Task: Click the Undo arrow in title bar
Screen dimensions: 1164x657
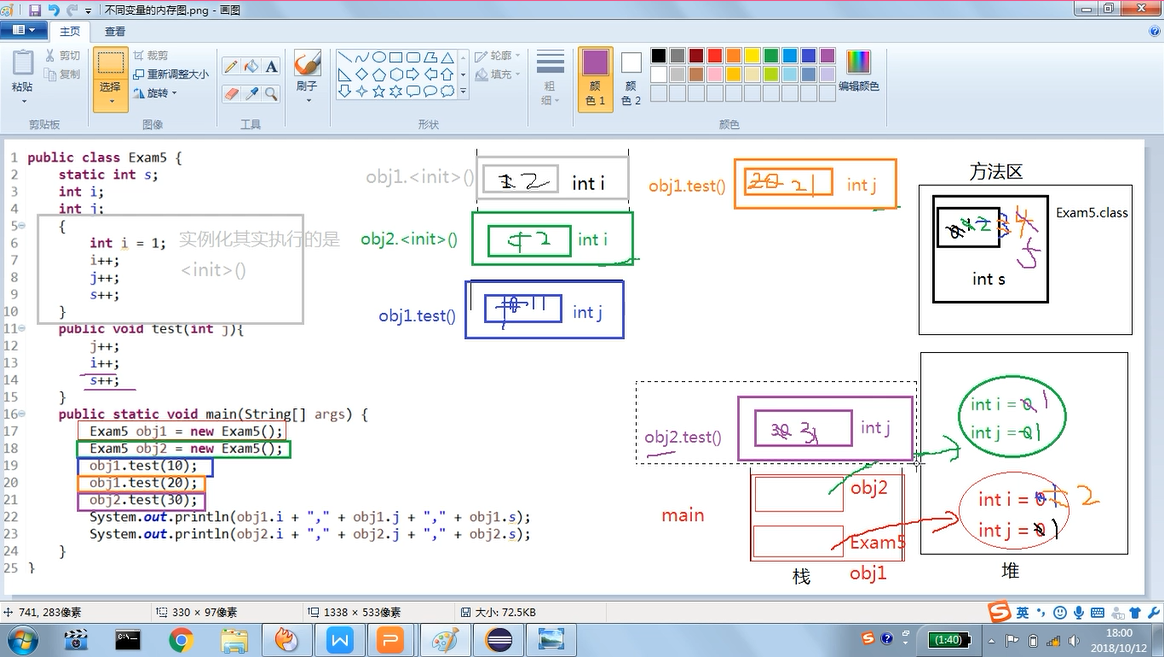Action: pos(53,10)
